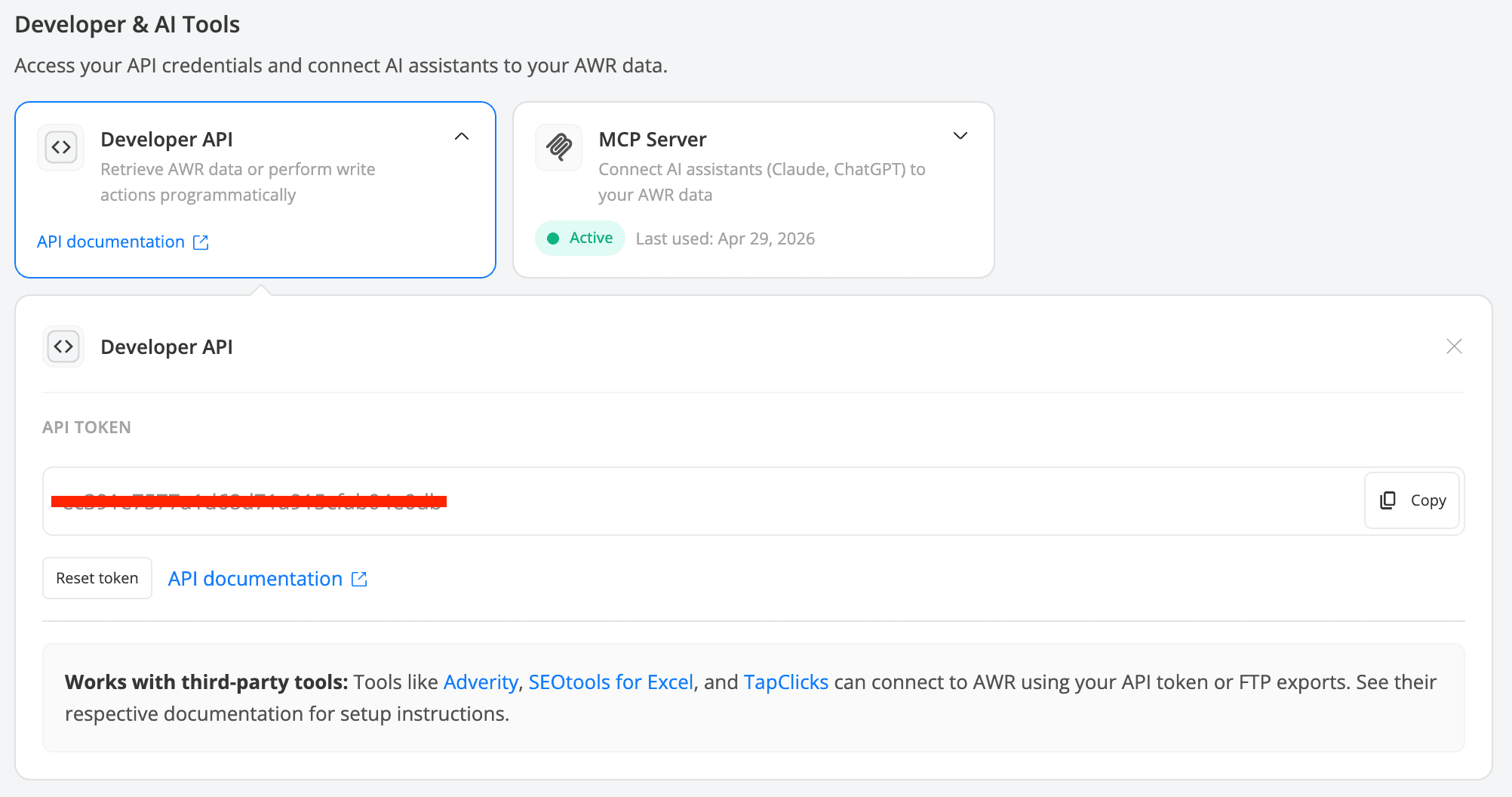Click the Active status badge
1512x797 pixels.
click(x=580, y=238)
